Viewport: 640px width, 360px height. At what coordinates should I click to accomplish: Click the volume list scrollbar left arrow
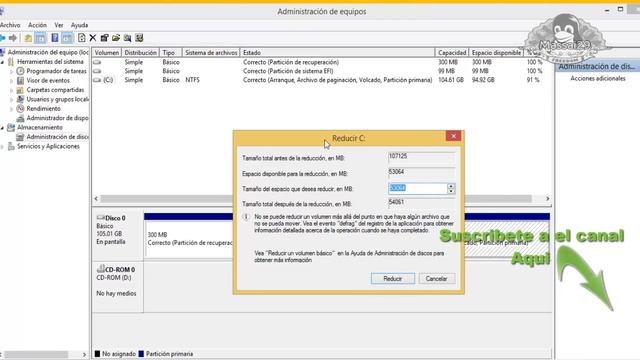pos(96,199)
